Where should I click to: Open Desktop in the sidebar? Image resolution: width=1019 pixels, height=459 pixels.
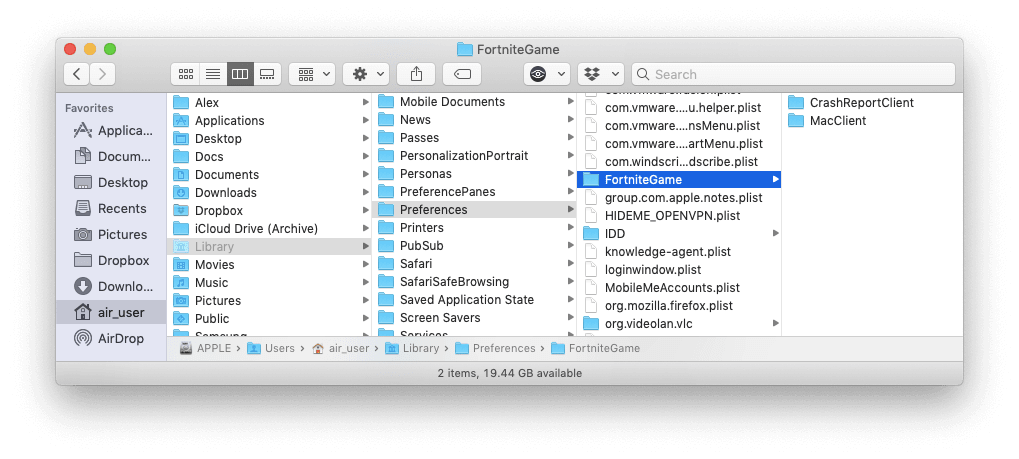[x=111, y=183]
